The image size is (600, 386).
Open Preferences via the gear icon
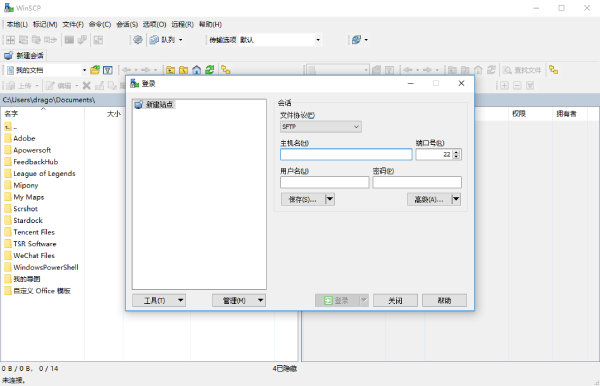[x=138, y=40]
